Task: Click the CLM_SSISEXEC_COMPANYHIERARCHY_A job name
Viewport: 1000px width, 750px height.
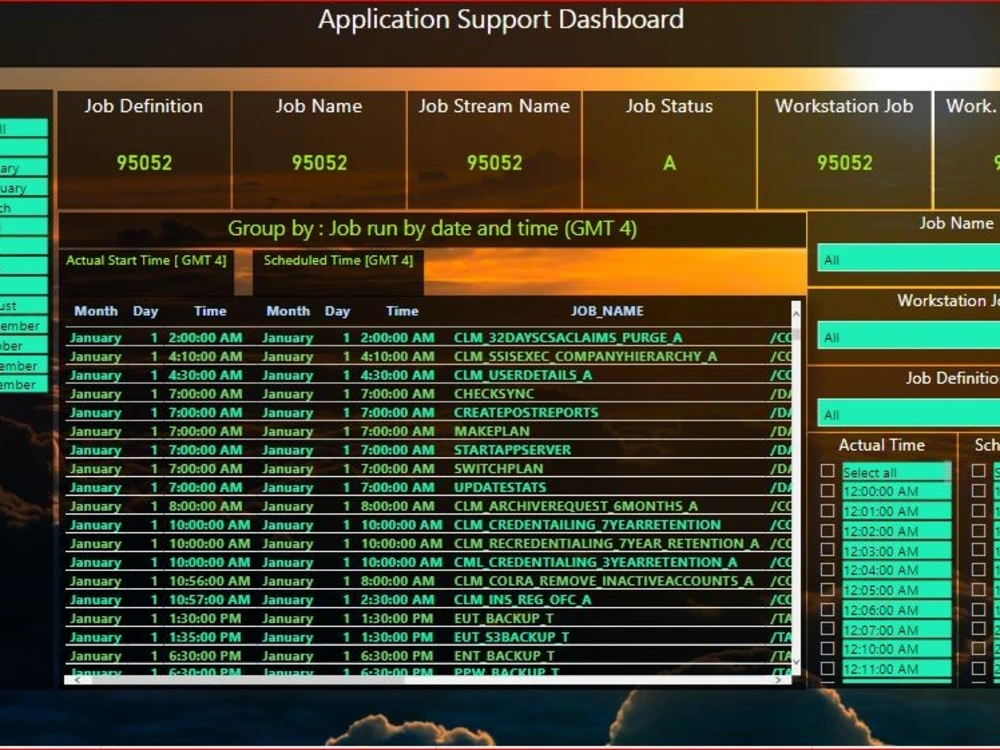Action: coord(585,356)
